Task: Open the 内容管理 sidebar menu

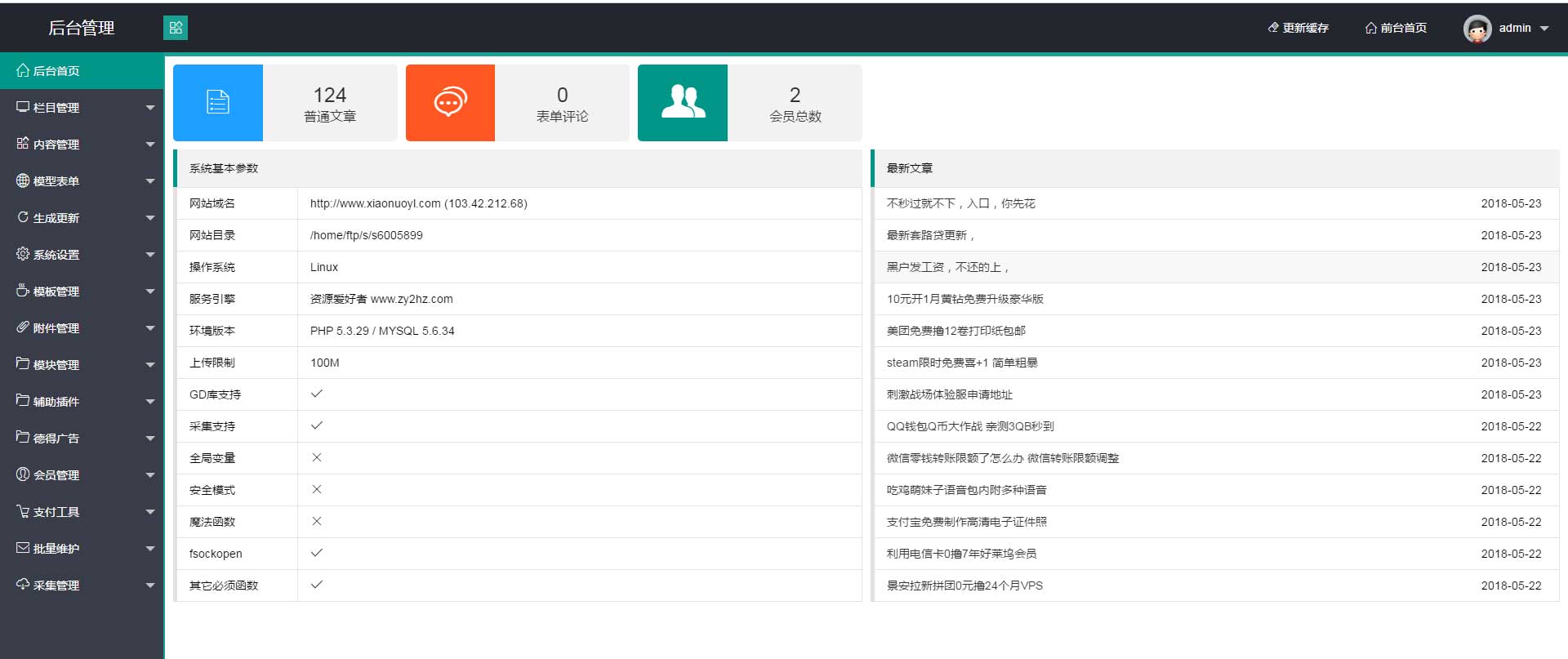Action: pyautogui.click(x=56, y=145)
